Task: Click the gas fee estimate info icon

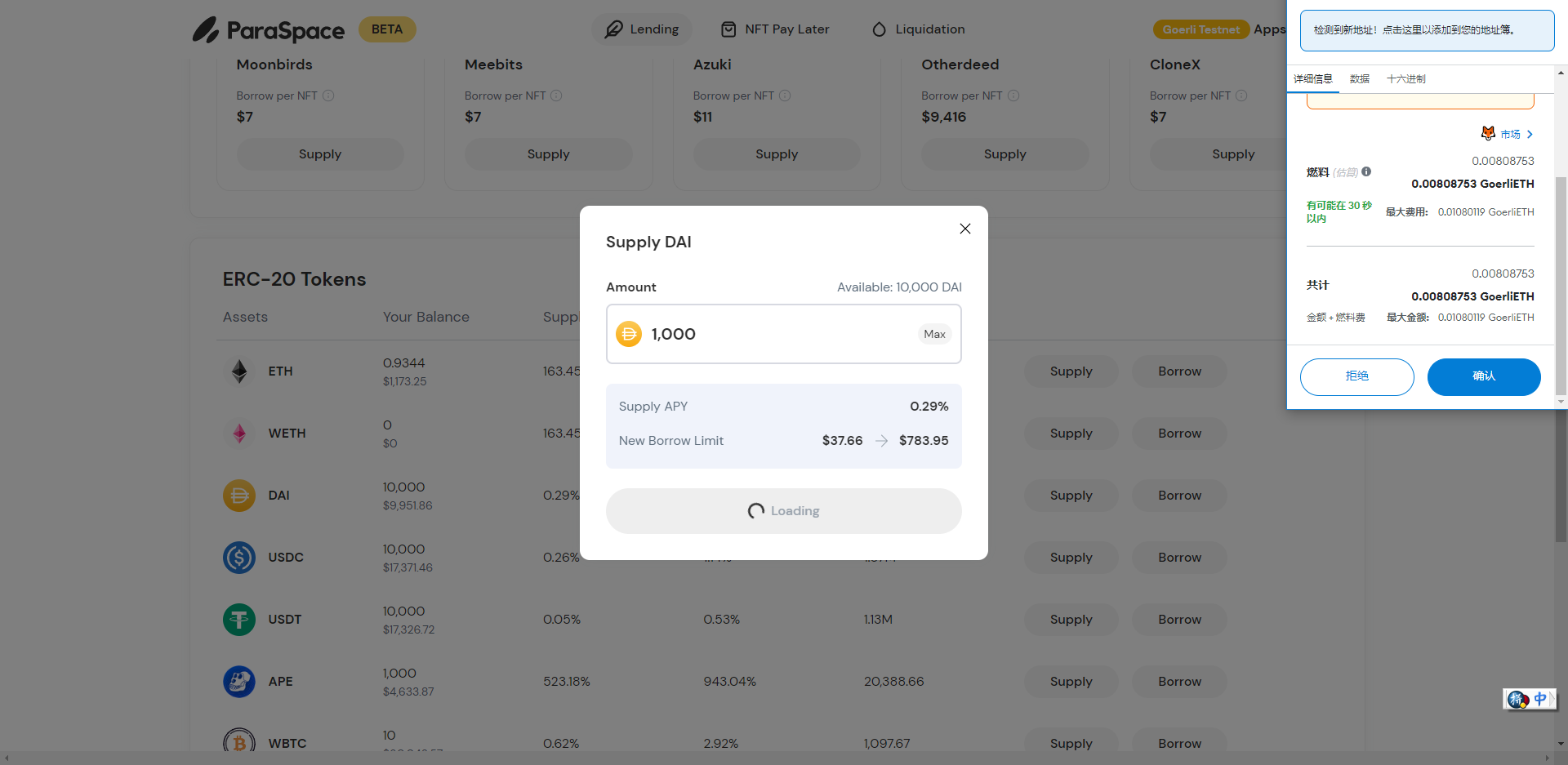Action: (1366, 171)
